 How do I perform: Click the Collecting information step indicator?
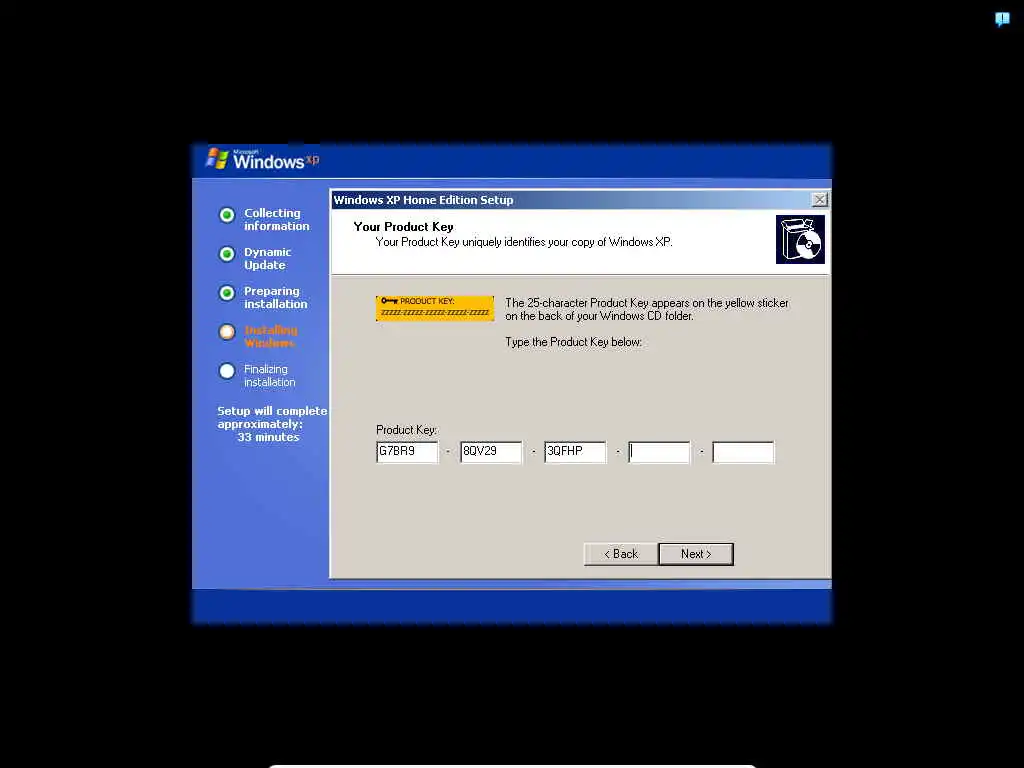pyautogui.click(x=227, y=215)
